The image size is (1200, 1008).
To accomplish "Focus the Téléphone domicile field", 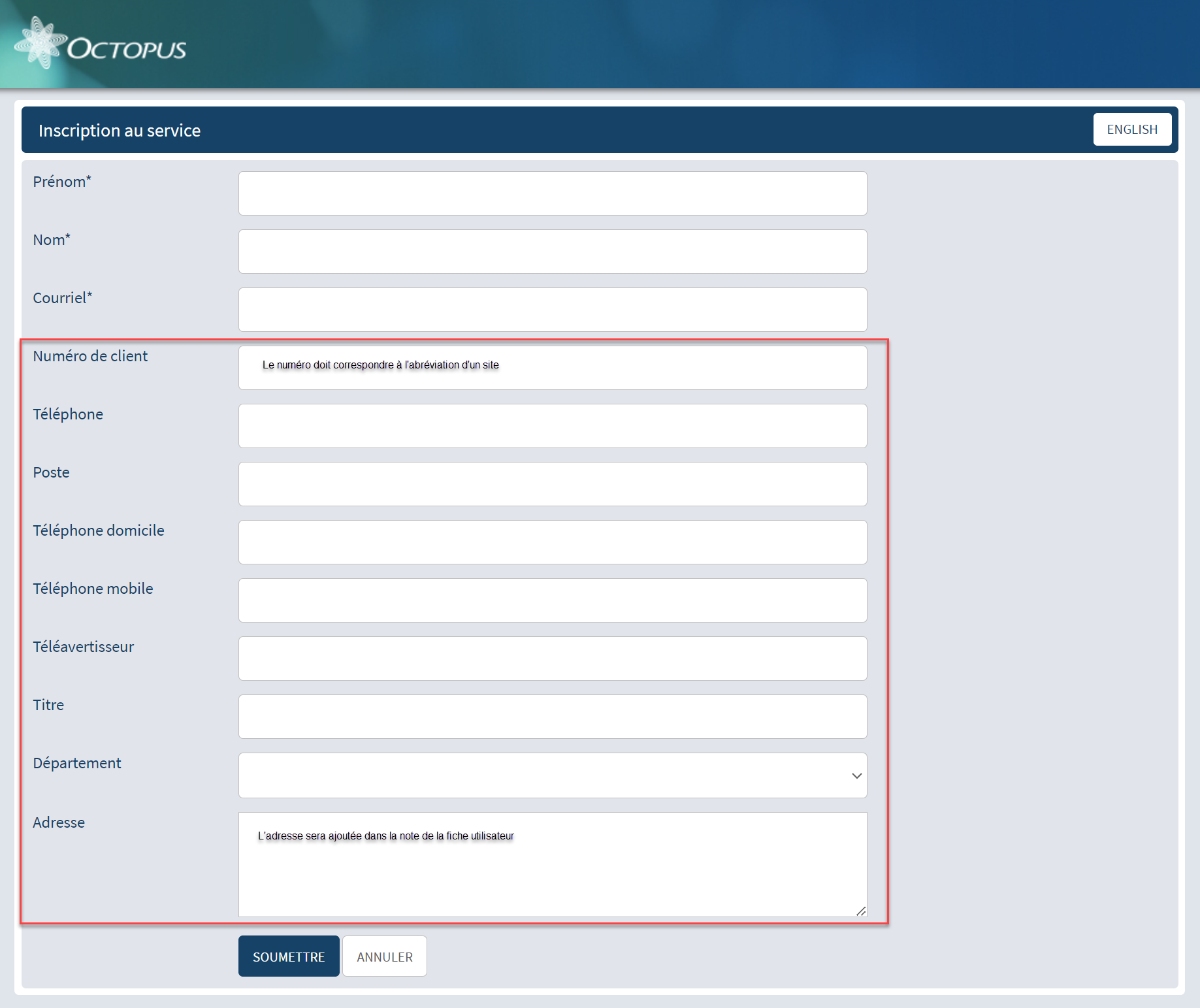I will (x=552, y=542).
